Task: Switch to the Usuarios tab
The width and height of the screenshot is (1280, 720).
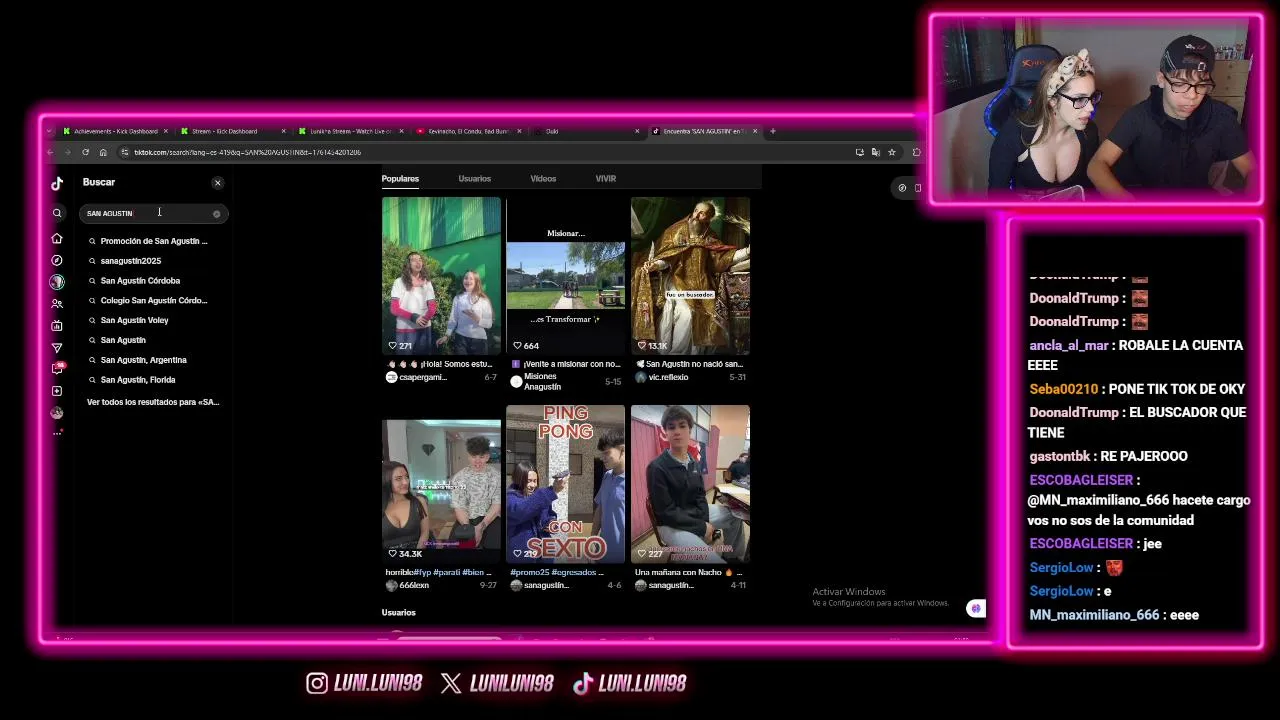Action: 474,179
